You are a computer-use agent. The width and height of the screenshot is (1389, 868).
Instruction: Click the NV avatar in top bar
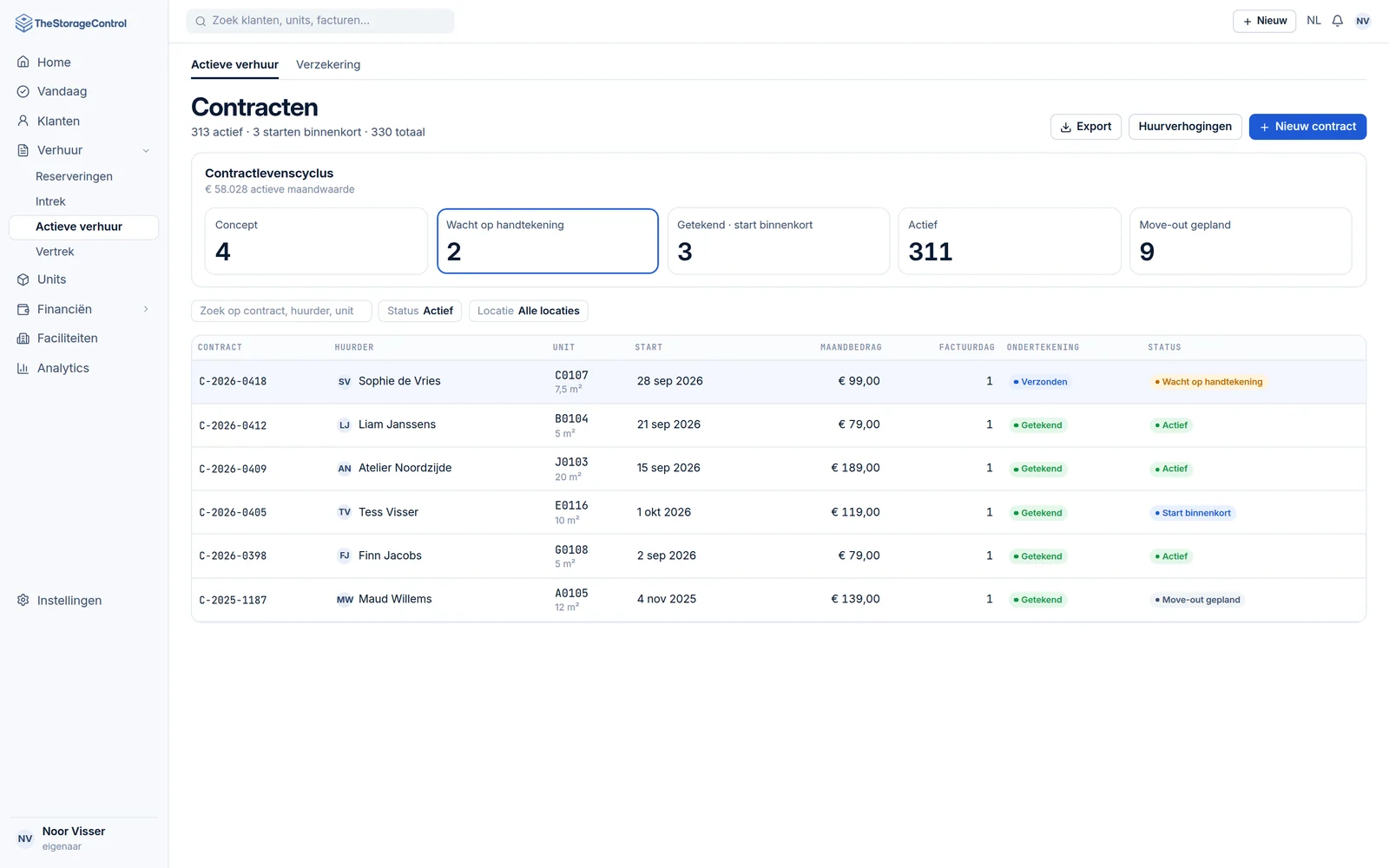[x=1363, y=21]
